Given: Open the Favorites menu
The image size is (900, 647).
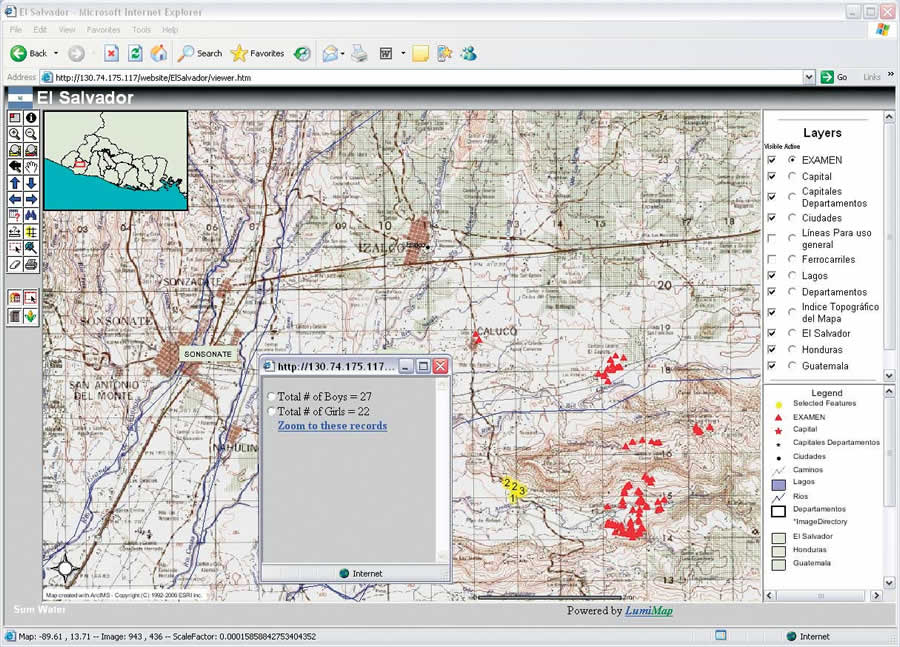Looking at the screenshot, I should click(x=103, y=30).
